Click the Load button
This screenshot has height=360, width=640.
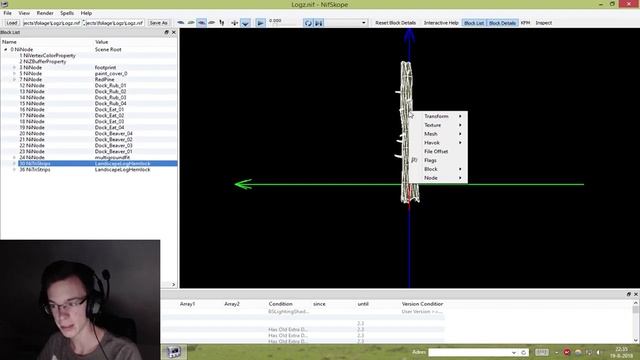click(x=11, y=23)
